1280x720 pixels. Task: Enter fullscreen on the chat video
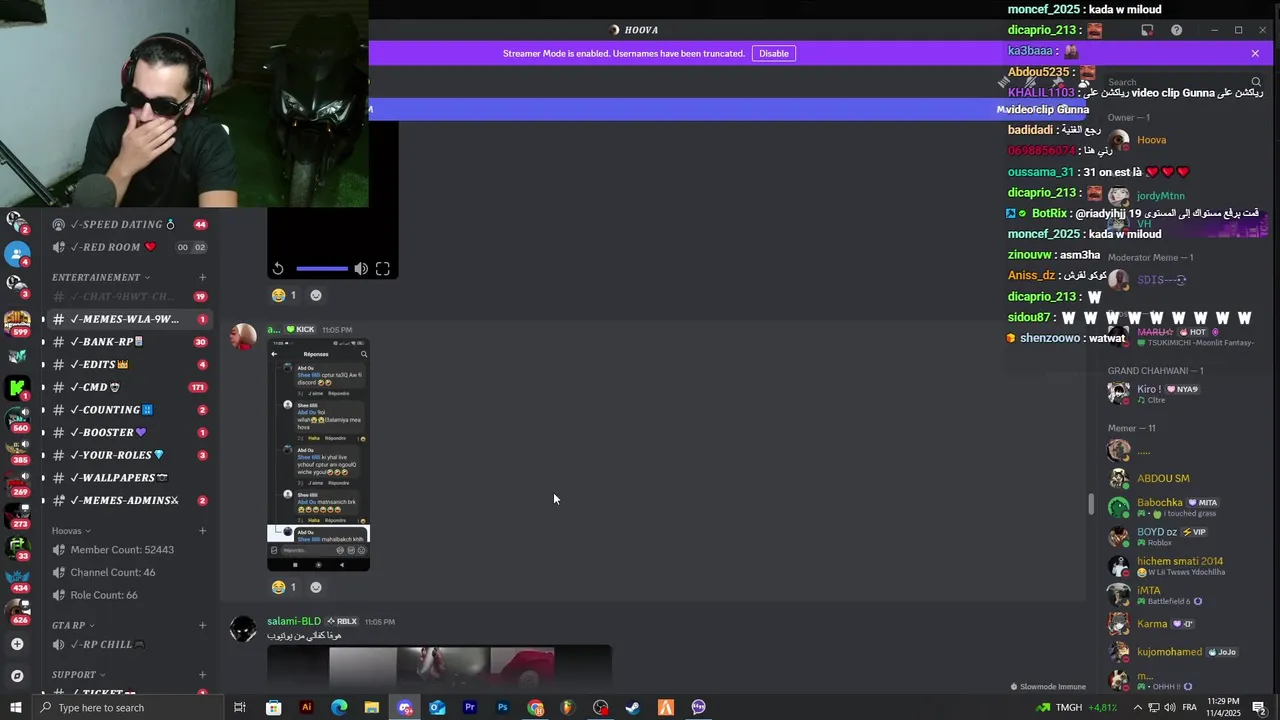(x=383, y=269)
